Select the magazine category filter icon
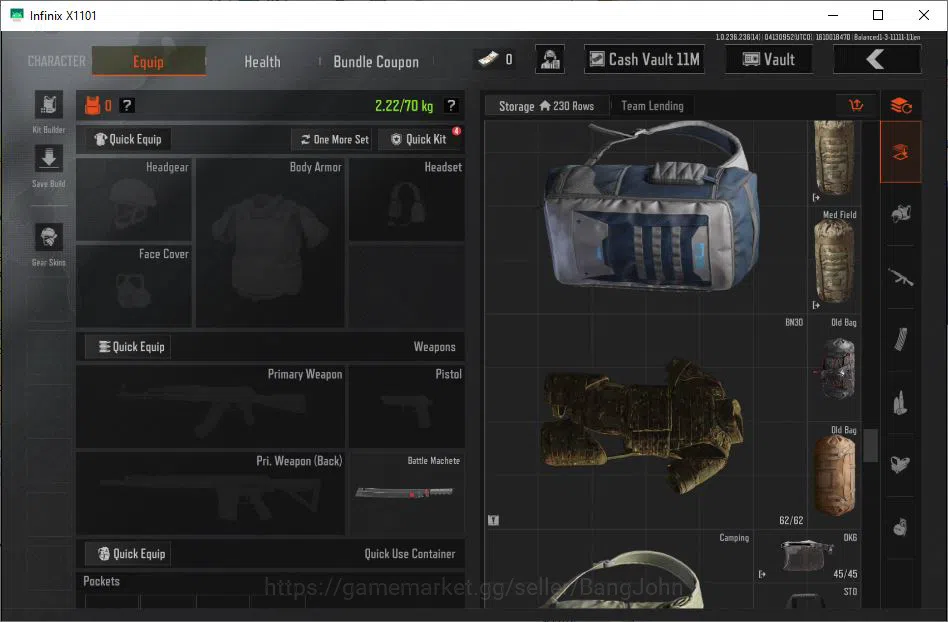The width and height of the screenshot is (948, 622). coord(901,340)
